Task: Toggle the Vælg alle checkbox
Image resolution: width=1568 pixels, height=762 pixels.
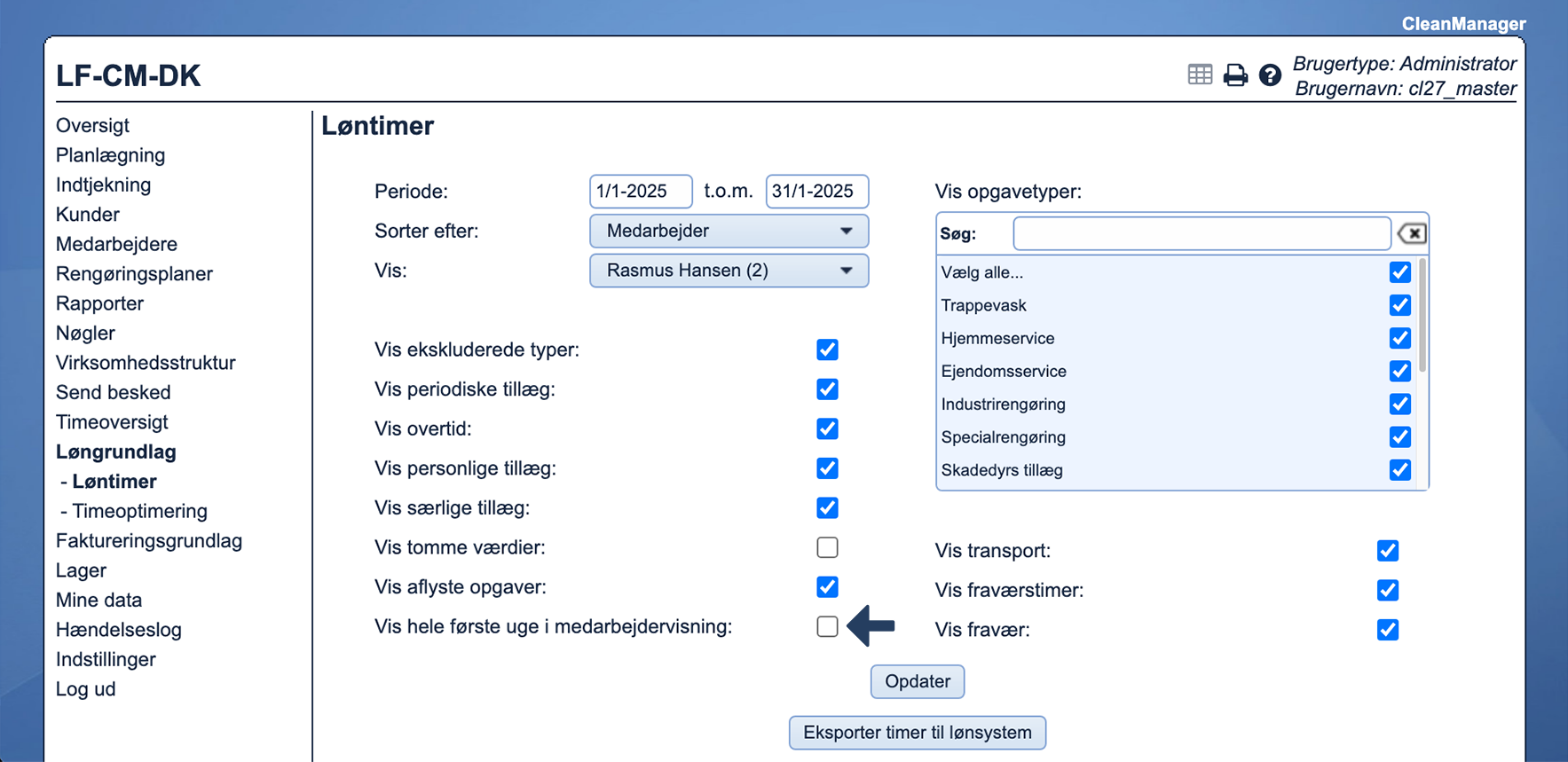Action: tap(1399, 272)
